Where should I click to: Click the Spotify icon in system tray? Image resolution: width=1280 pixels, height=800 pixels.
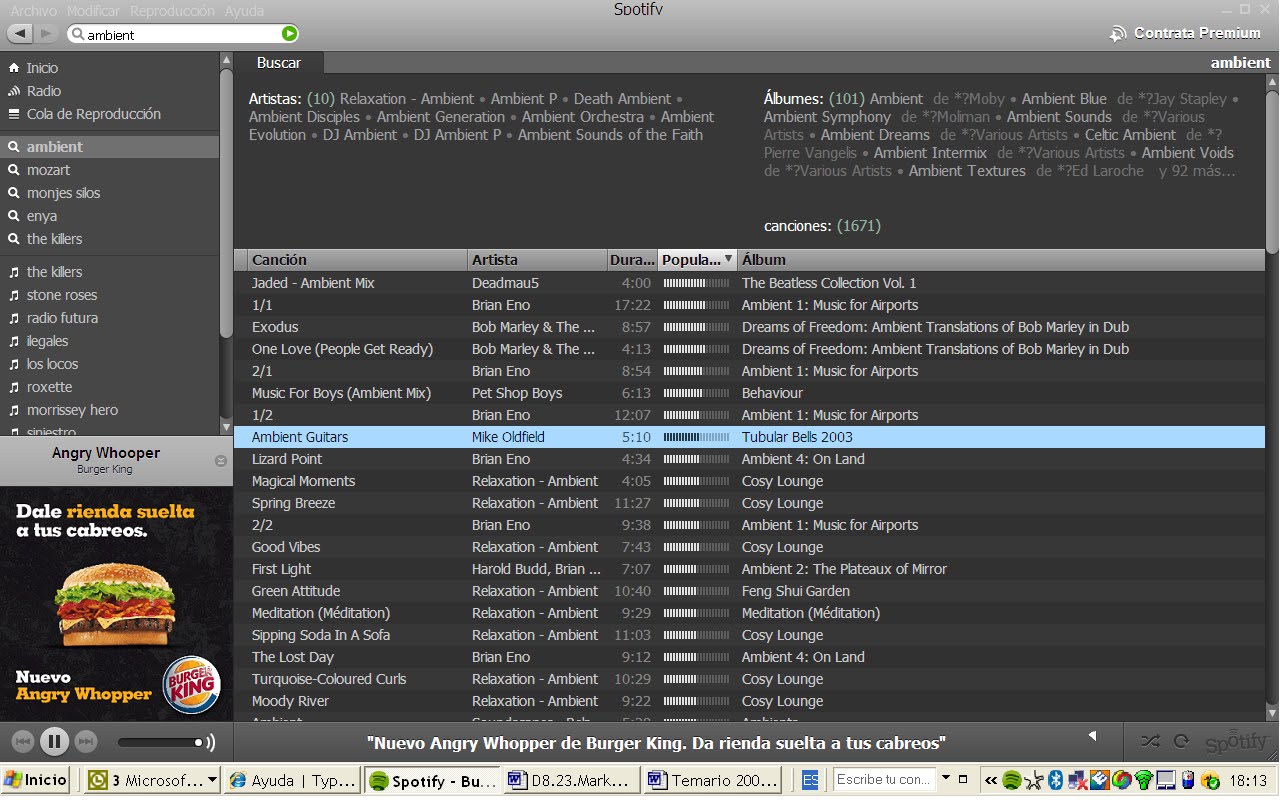[1012, 780]
